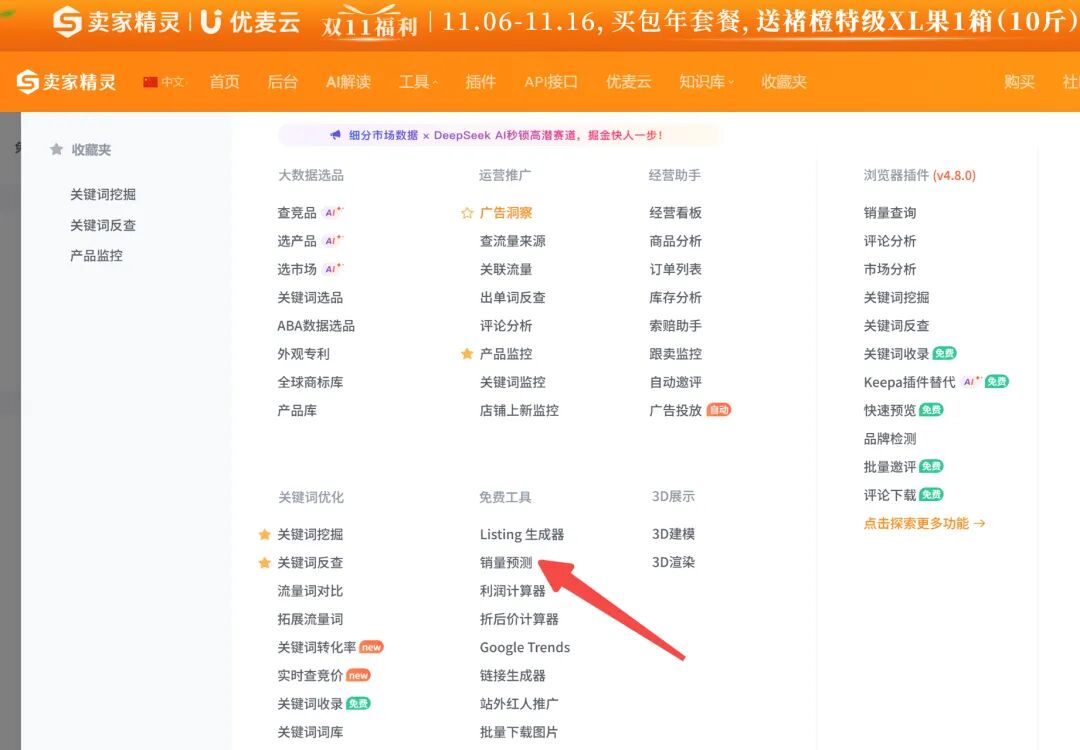Click the megaphone icon in the DeepSeek banner
This screenshot has height=750, width=1080.
[335, 135]
